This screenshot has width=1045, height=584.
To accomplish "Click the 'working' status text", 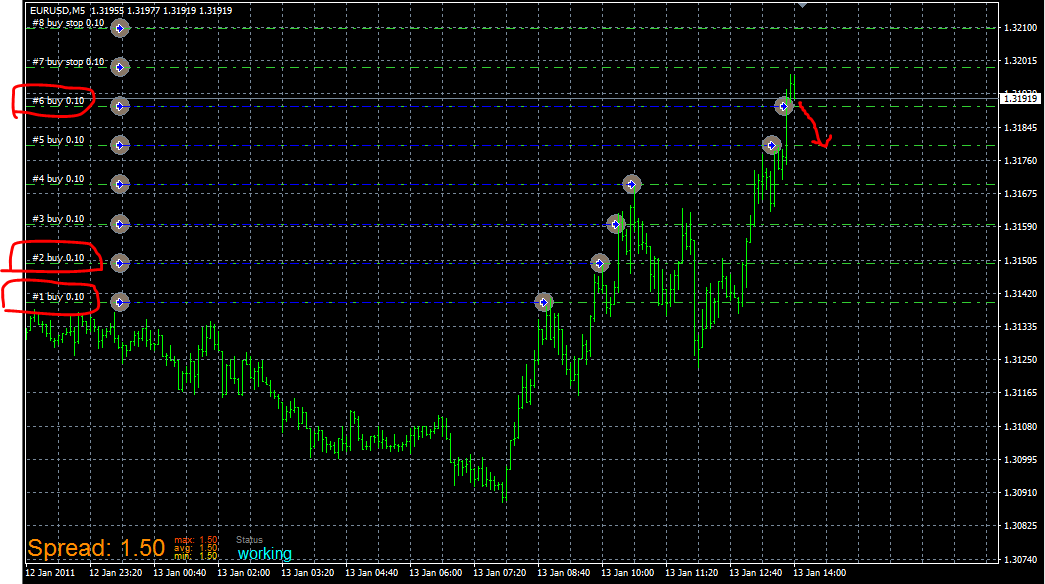I will pos(265,554).
